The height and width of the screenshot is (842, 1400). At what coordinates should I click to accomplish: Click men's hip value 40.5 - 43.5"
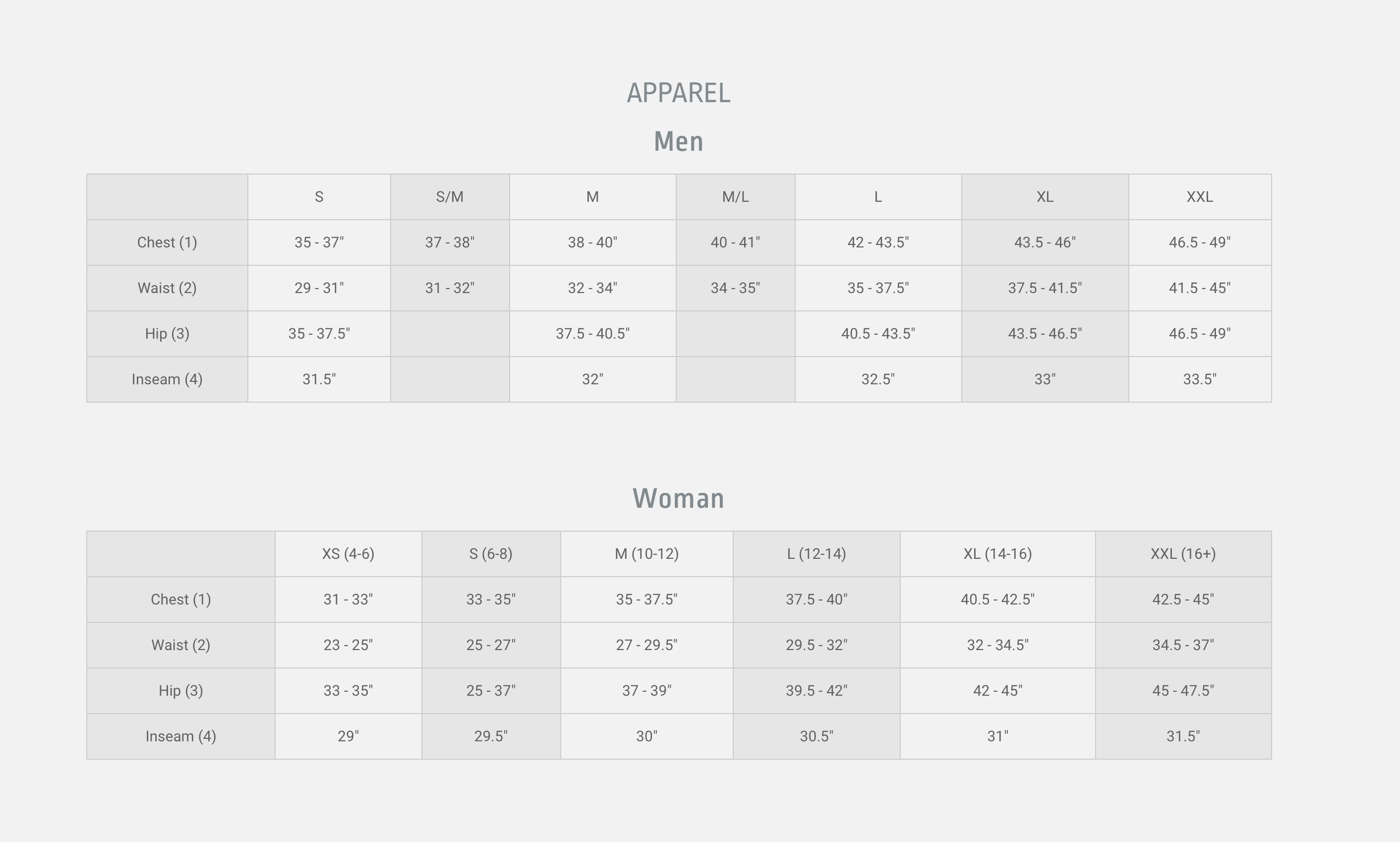(878, 334)
